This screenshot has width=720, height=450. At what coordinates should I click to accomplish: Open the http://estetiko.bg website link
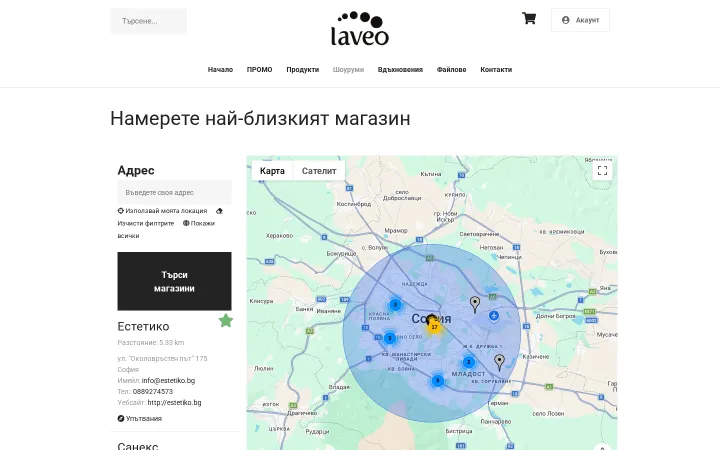[174, 403]
